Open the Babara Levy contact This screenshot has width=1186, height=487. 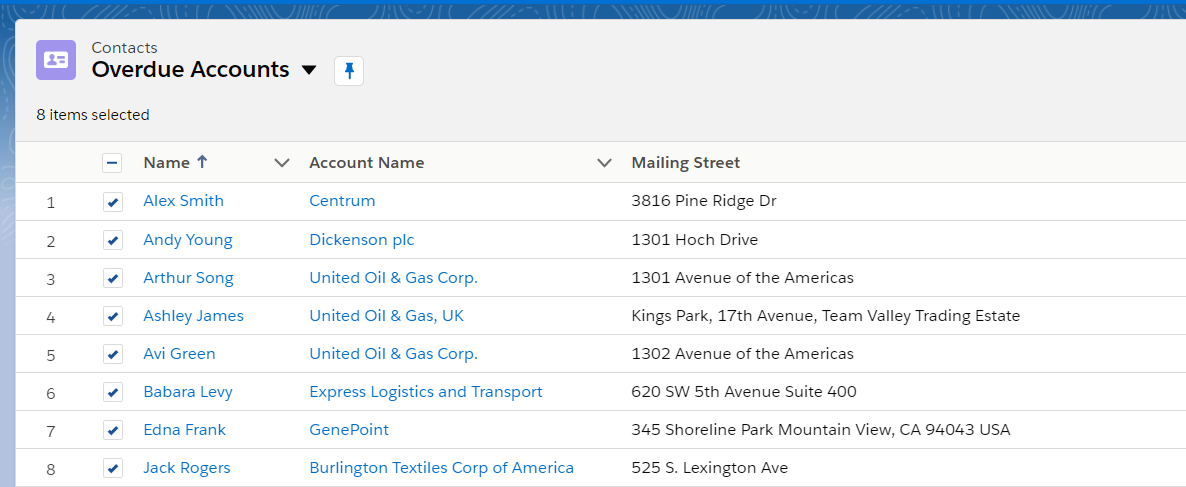188,392
